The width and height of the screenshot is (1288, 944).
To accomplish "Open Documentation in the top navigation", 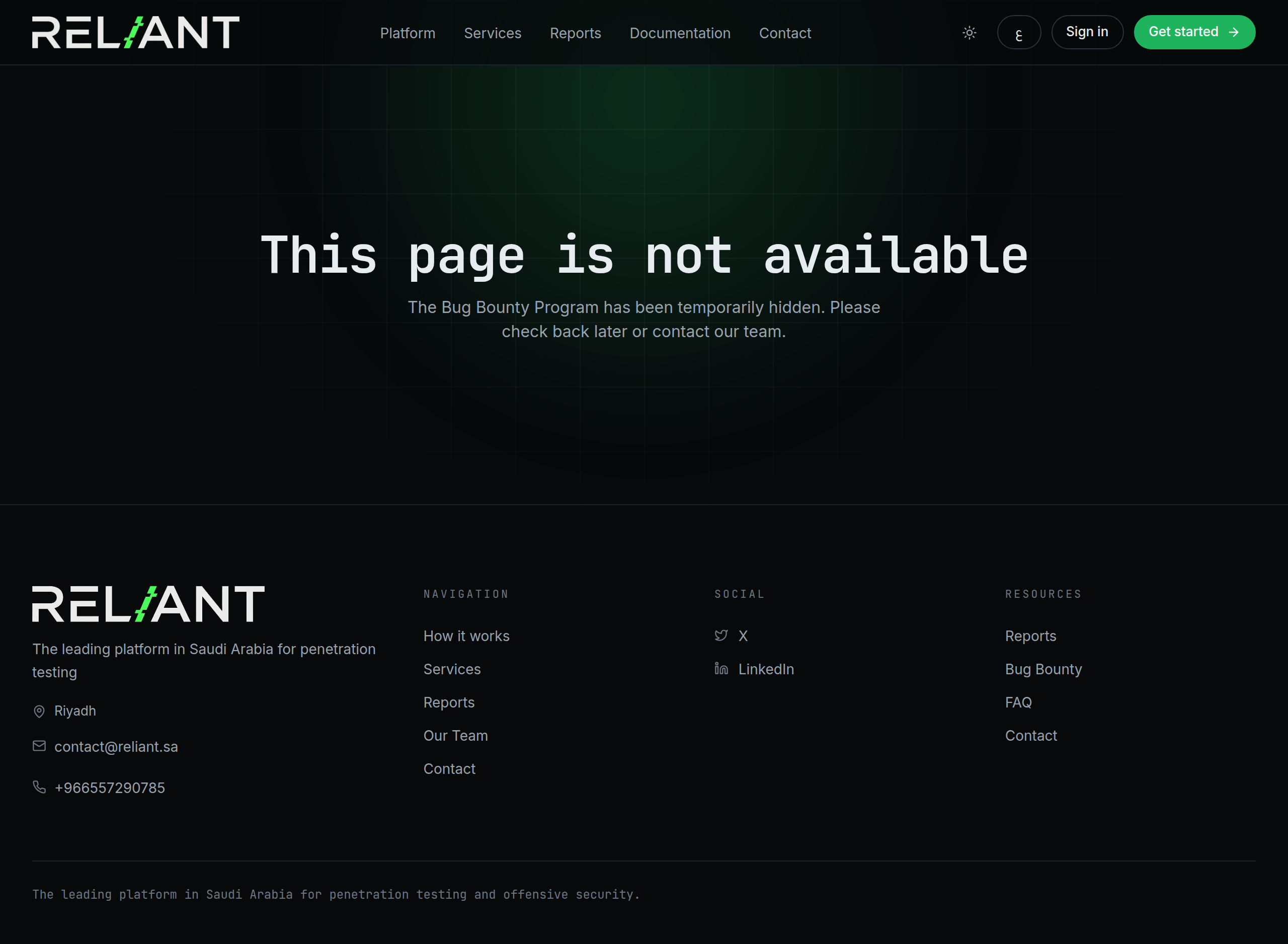I will (x=680, y=33).
